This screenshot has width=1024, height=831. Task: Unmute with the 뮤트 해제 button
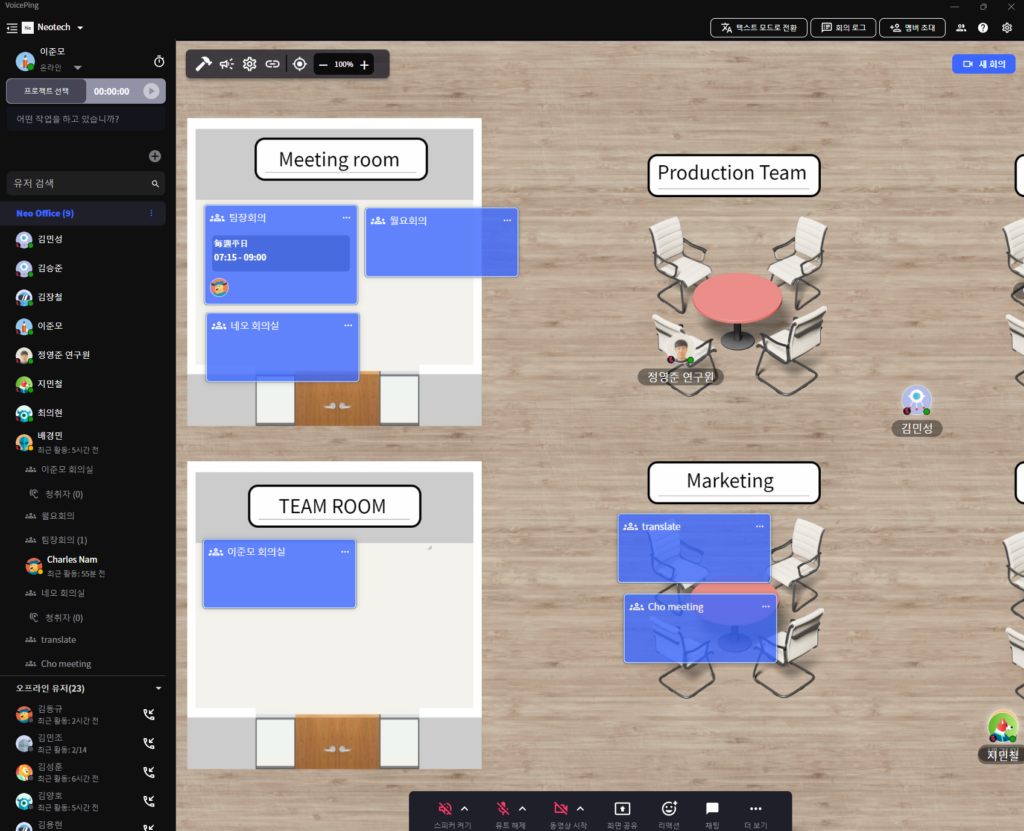[505, 808]
